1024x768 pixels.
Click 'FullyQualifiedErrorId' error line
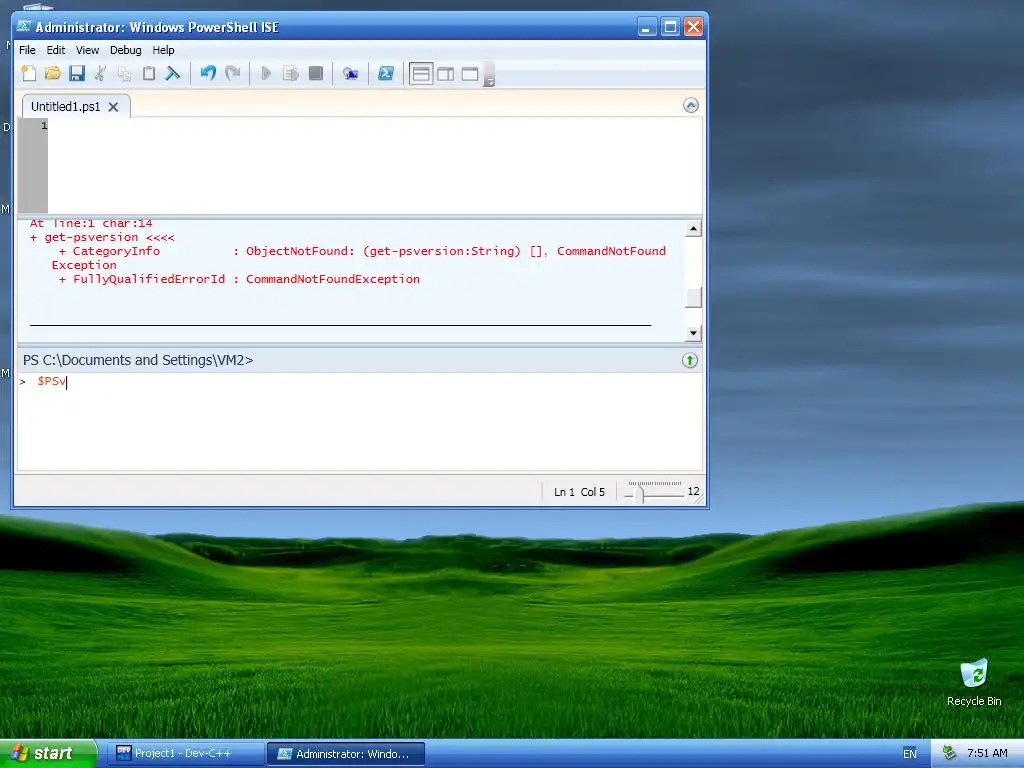click(239, 279)
